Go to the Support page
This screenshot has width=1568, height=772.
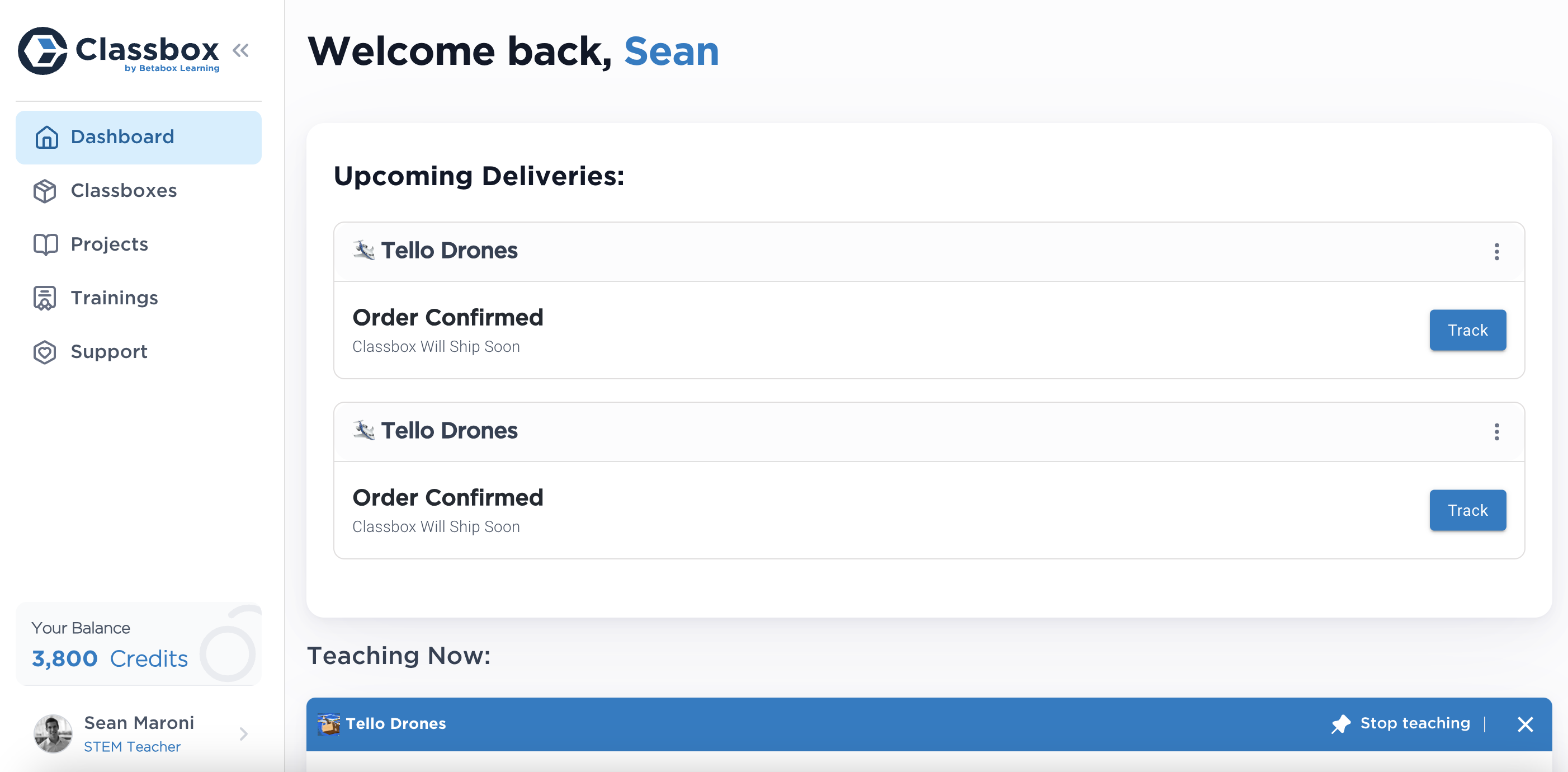[x=109, y=352]
